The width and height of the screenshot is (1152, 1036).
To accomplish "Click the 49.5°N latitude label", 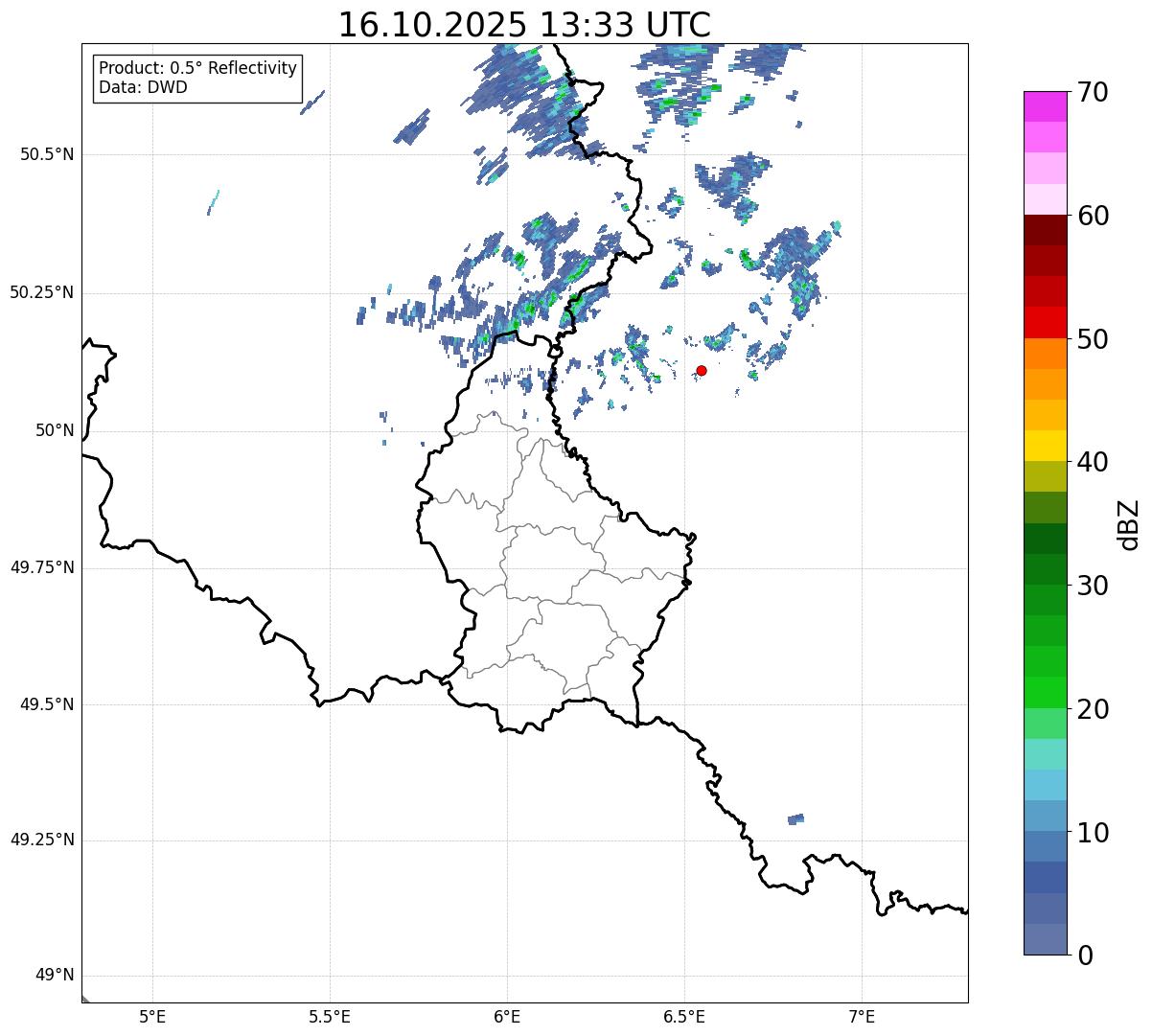I will point(47,704).
